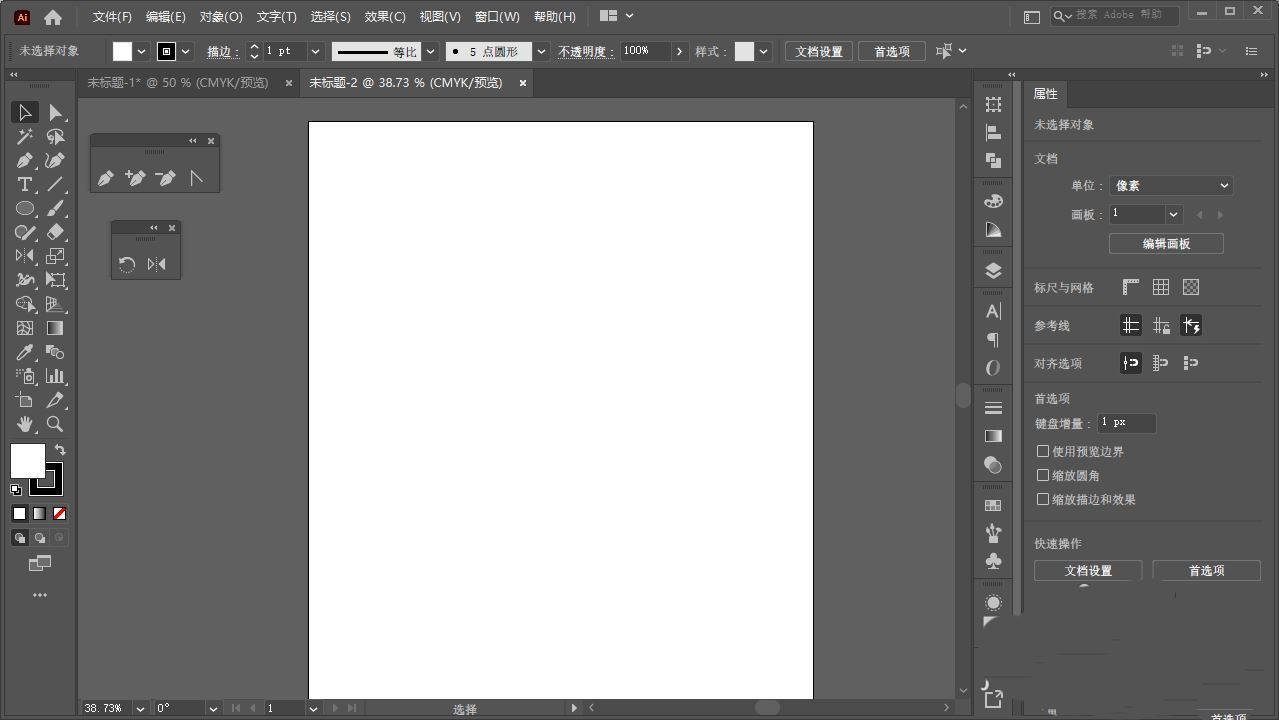Screen dimensions: 1279x720
Task: Expand opacity slider arrow beside 100%
Action: (x=680, y=51)
